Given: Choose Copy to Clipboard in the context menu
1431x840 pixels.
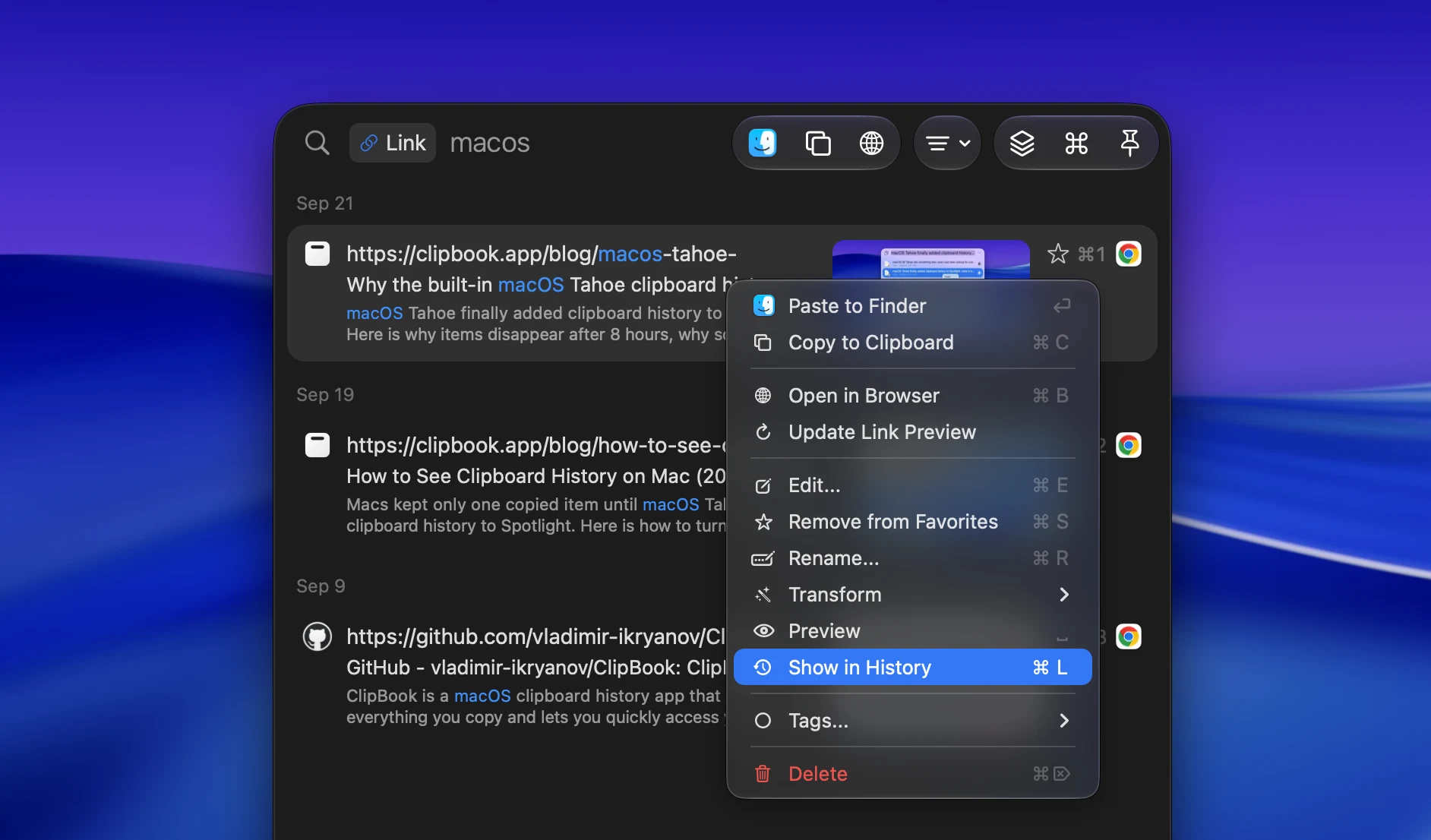Looking at the screenshot, I should [x=913, y=343].
